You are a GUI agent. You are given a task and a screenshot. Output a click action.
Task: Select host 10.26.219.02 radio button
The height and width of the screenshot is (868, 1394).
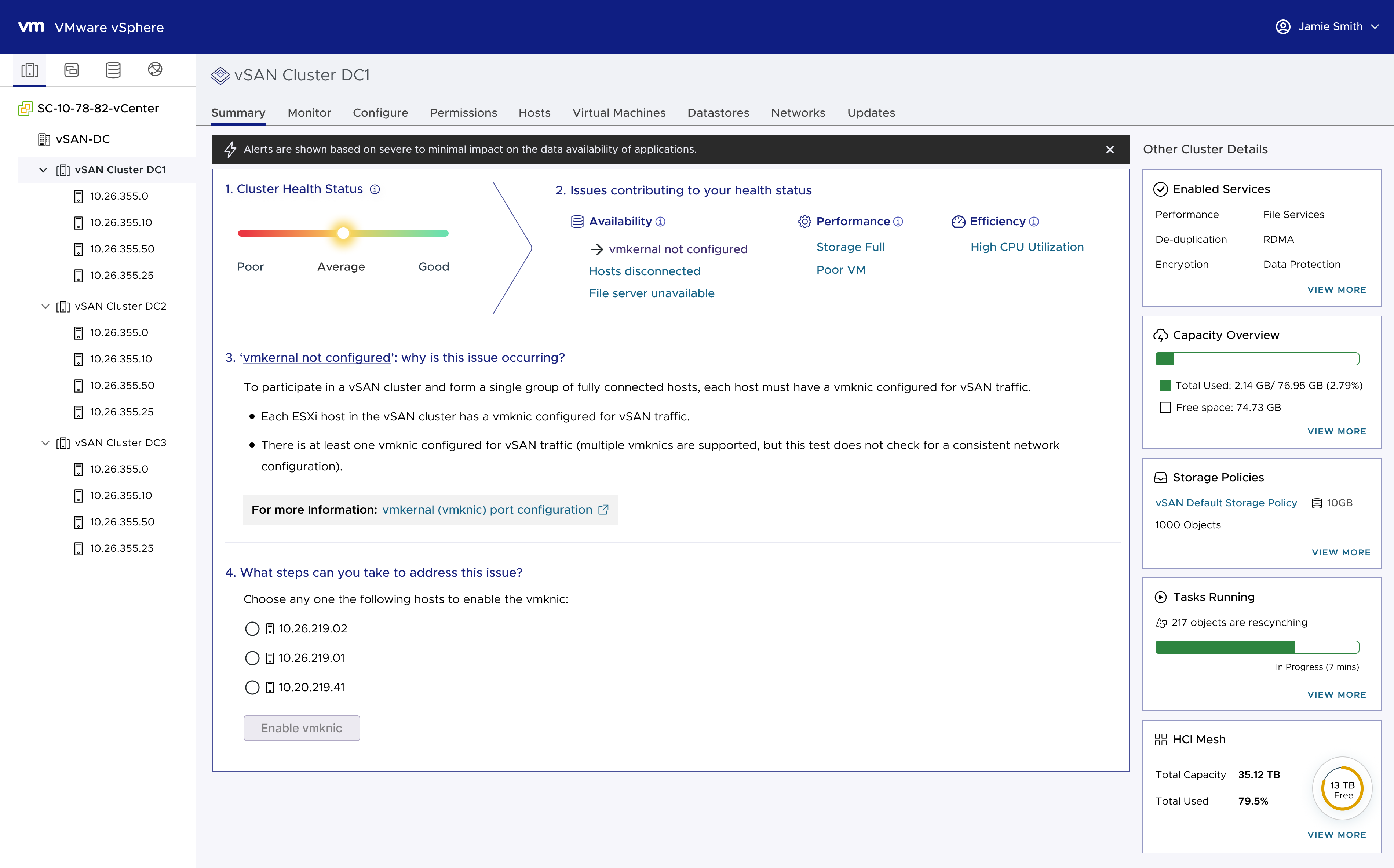[x=252, y=629]
